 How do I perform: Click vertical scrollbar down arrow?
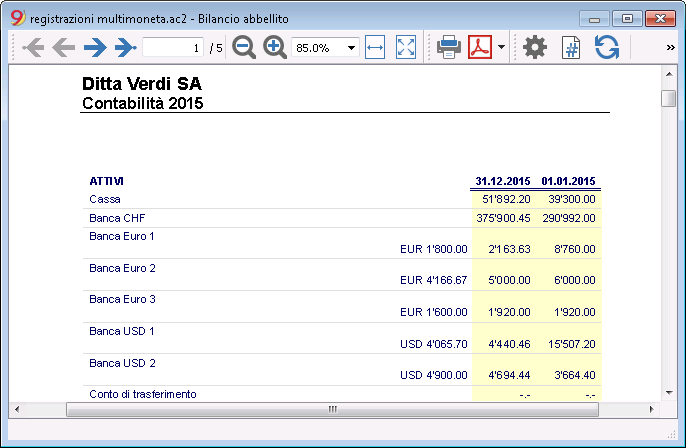669,393
